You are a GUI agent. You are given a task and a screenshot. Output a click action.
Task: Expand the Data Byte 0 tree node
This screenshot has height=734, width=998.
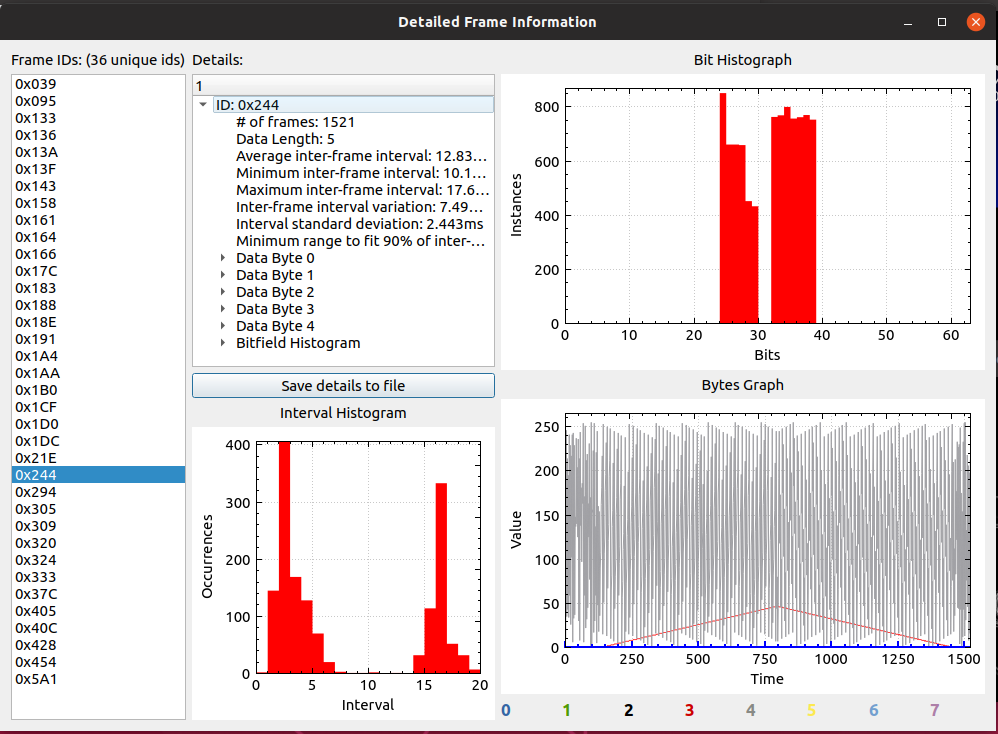click(x=223, y=258)
